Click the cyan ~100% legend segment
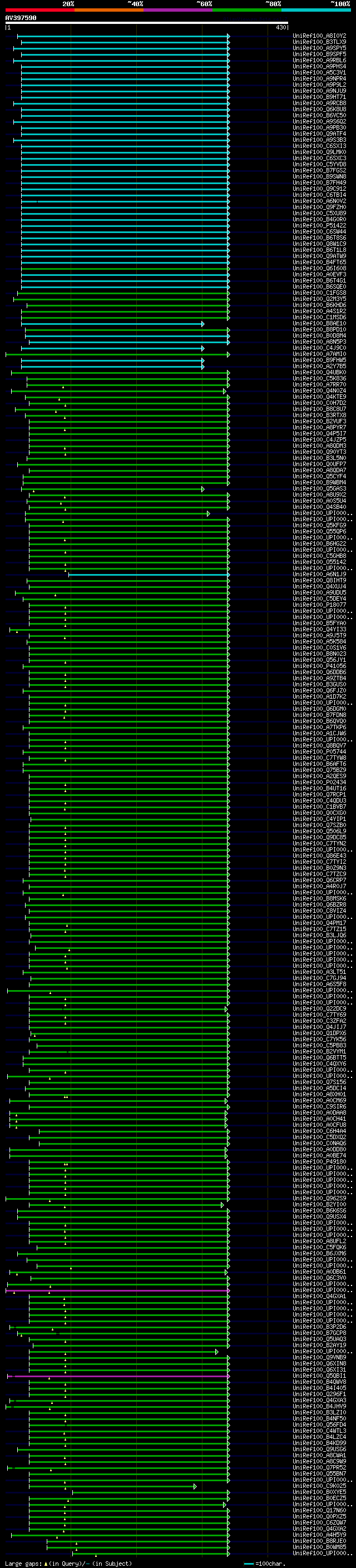Image resolution: width=356 pixels, height=1568 pixels. [x=316, y=10]
